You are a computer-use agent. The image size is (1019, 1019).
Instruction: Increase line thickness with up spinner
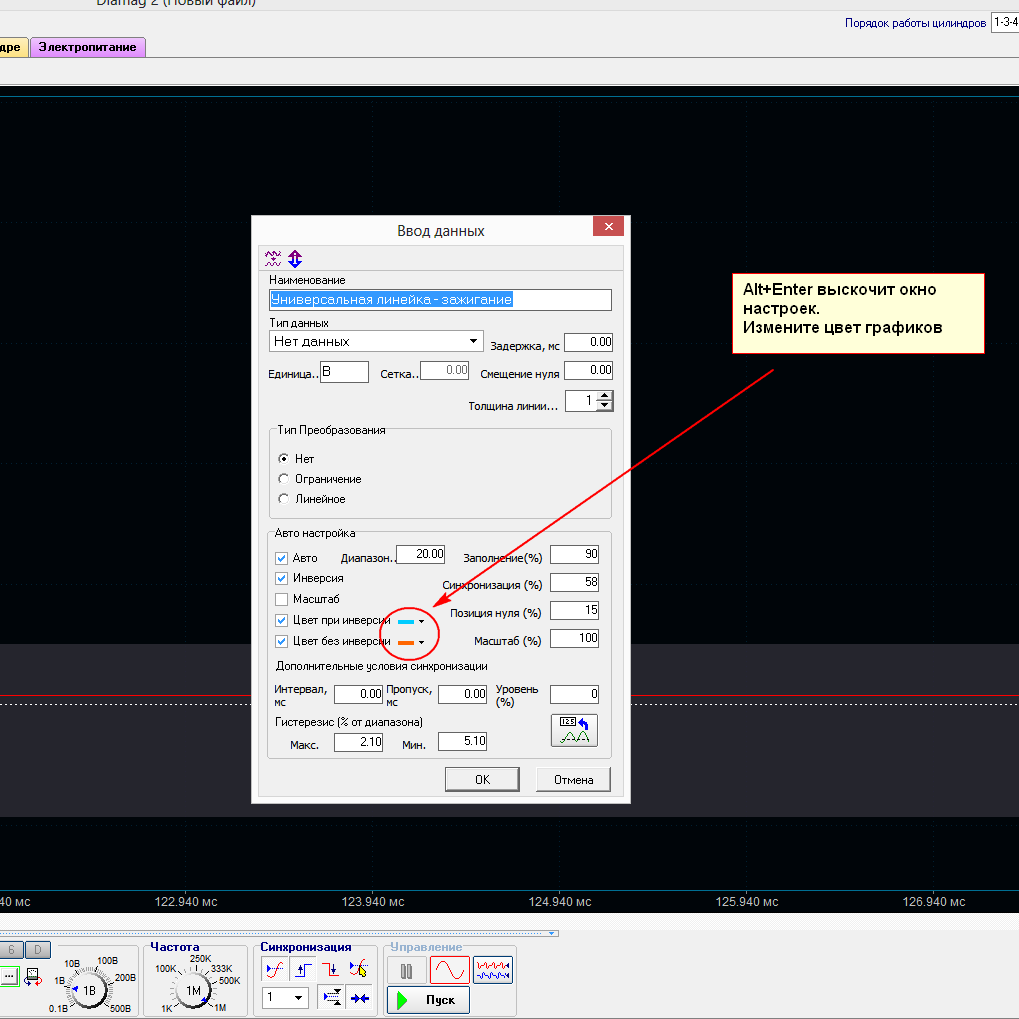click(605, 396)
